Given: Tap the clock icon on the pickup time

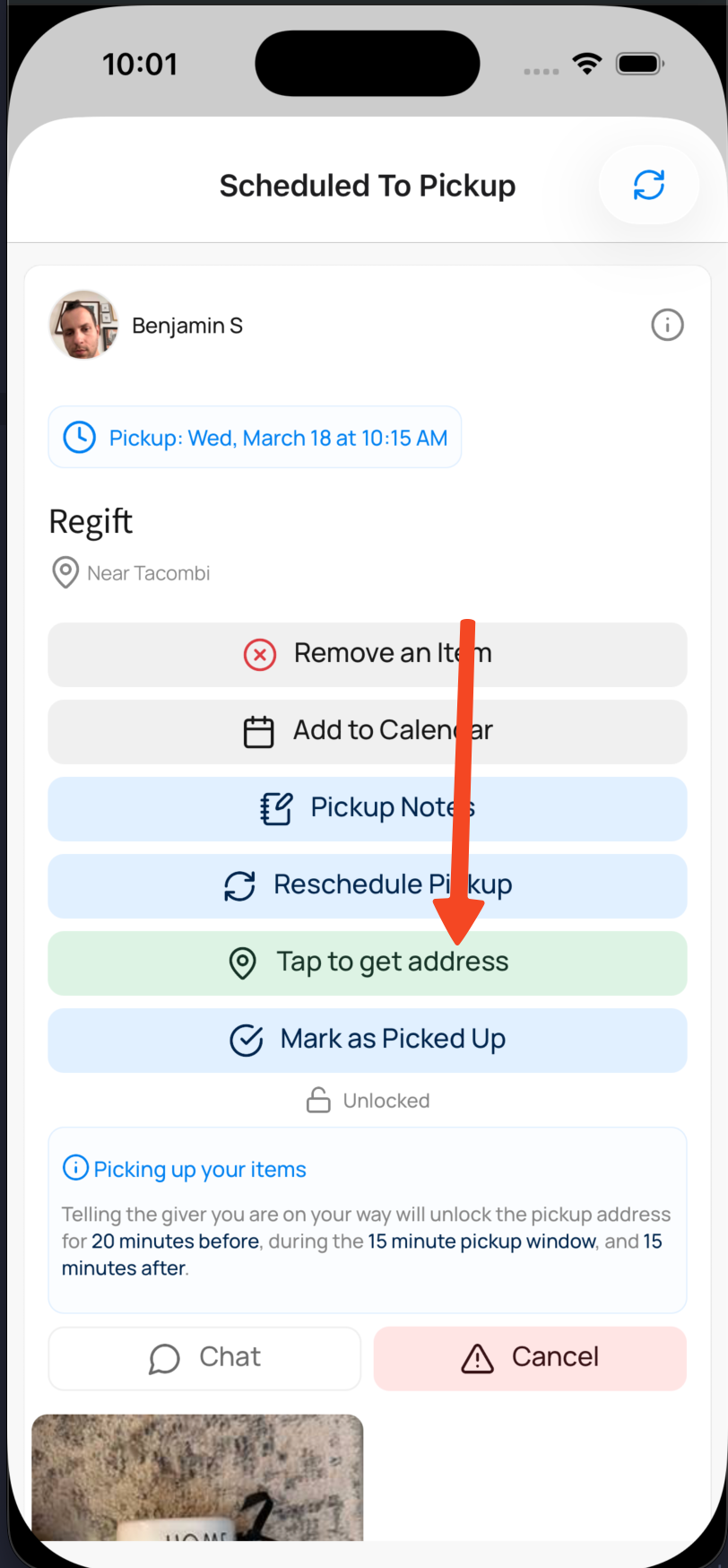Looking at the screenshot, I should pos(80,437).
